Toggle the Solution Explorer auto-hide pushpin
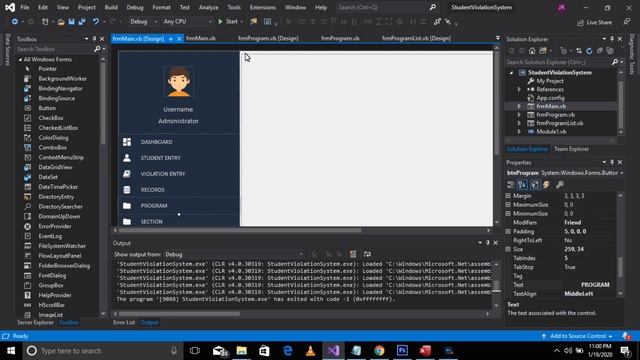 coord(612,39)
